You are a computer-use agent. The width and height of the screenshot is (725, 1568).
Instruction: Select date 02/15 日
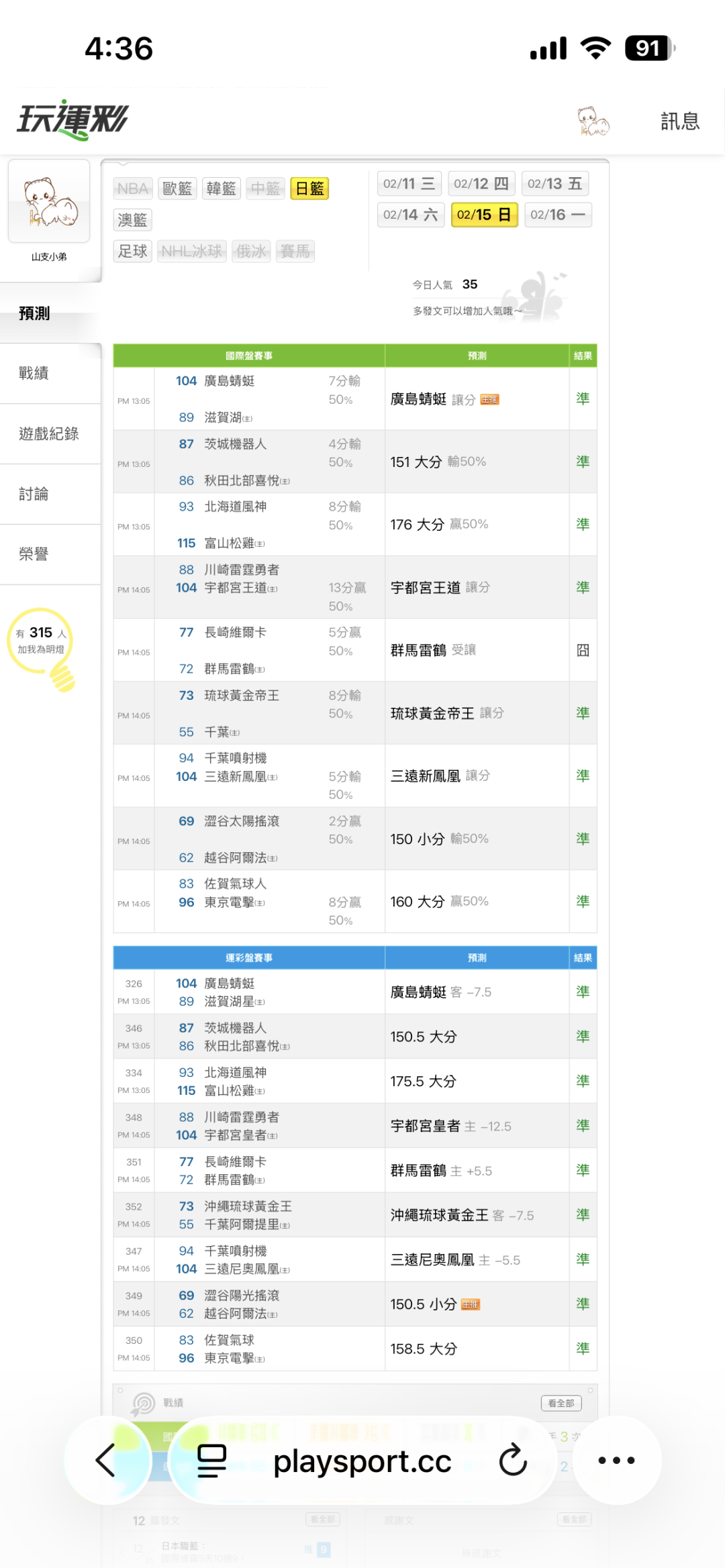click(x=484, y=215)
